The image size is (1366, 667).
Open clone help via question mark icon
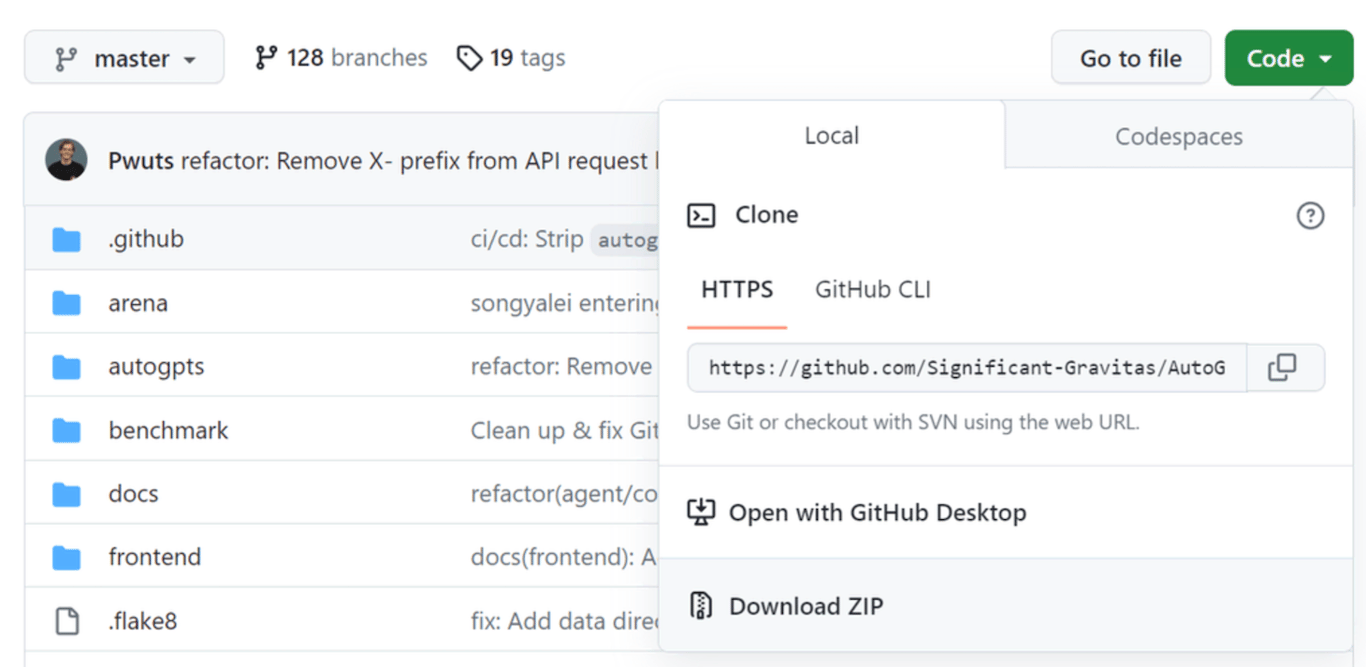(1310, 215)
